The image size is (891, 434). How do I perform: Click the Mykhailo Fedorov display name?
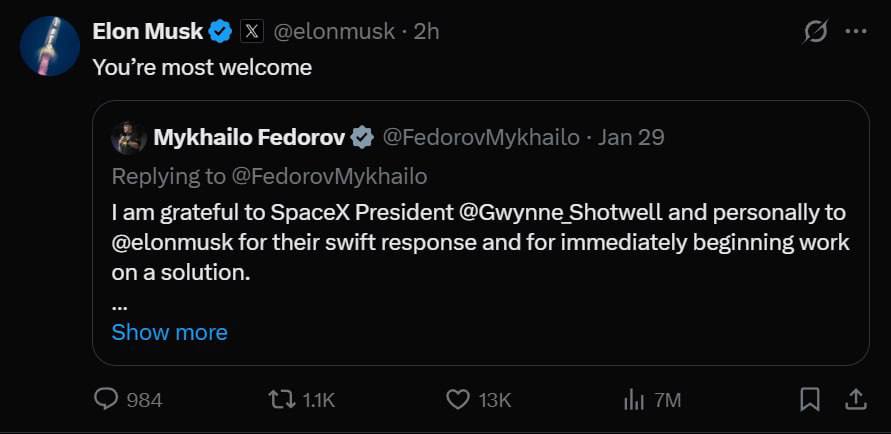(x=249, y=137)
